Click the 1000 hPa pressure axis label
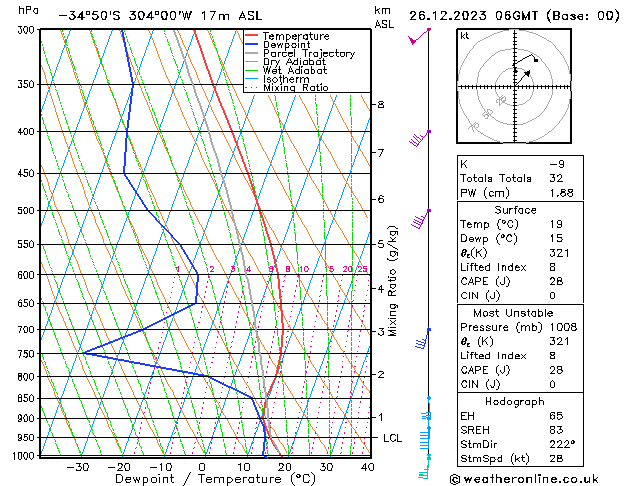Viewport: 629px width, 486px height. 24,456
